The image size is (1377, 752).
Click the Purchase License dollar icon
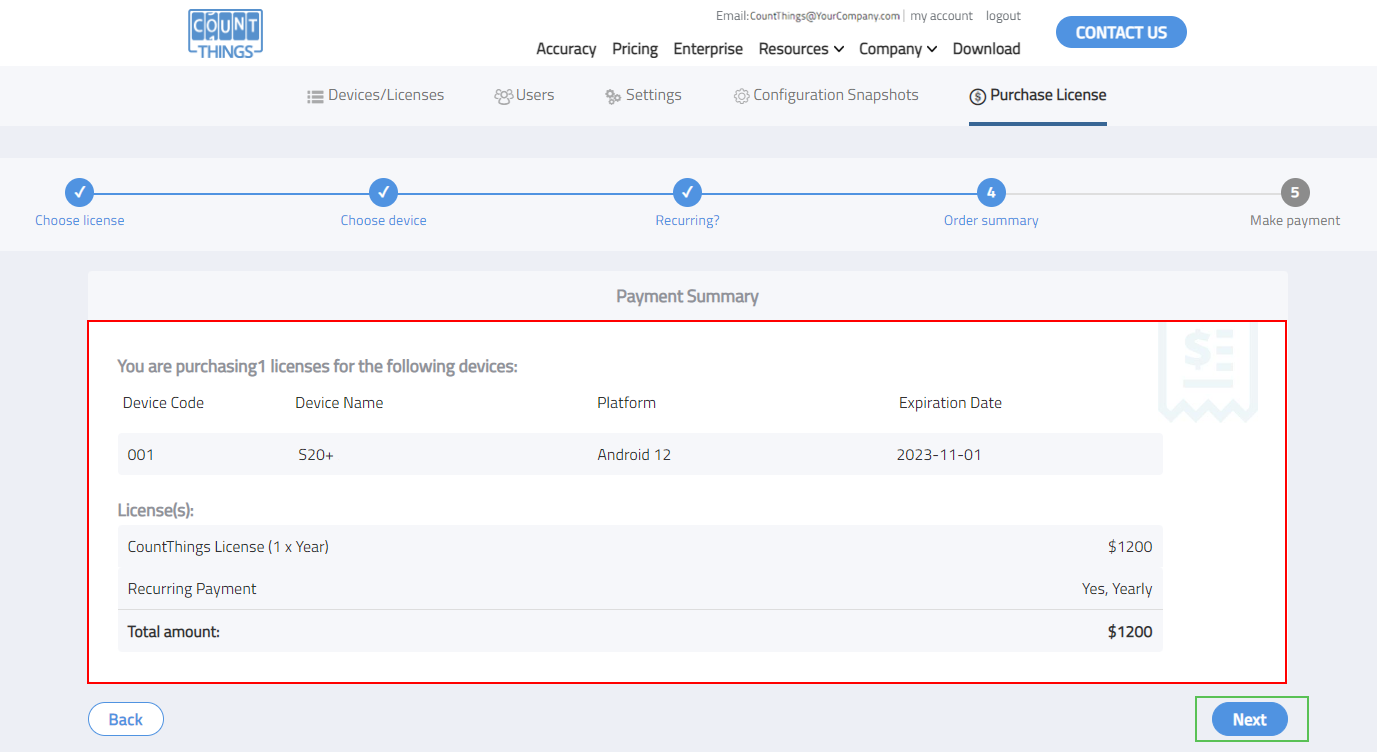977,96
